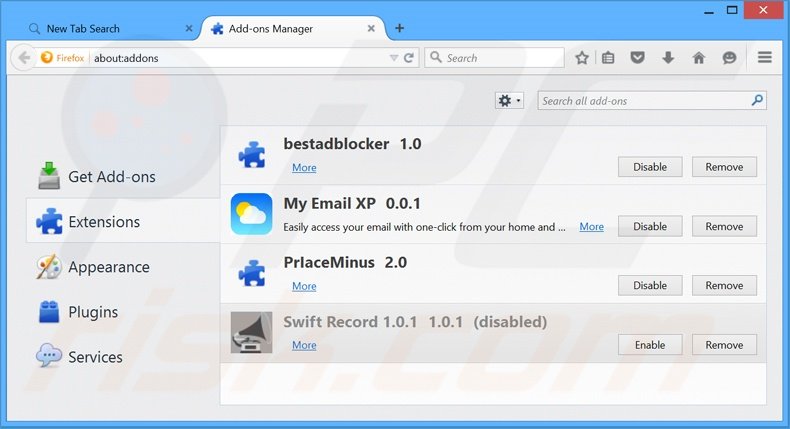Viewport: 790px width, 429px height.
Task: Go to Home page icon
Action: (x=699, y=58)
